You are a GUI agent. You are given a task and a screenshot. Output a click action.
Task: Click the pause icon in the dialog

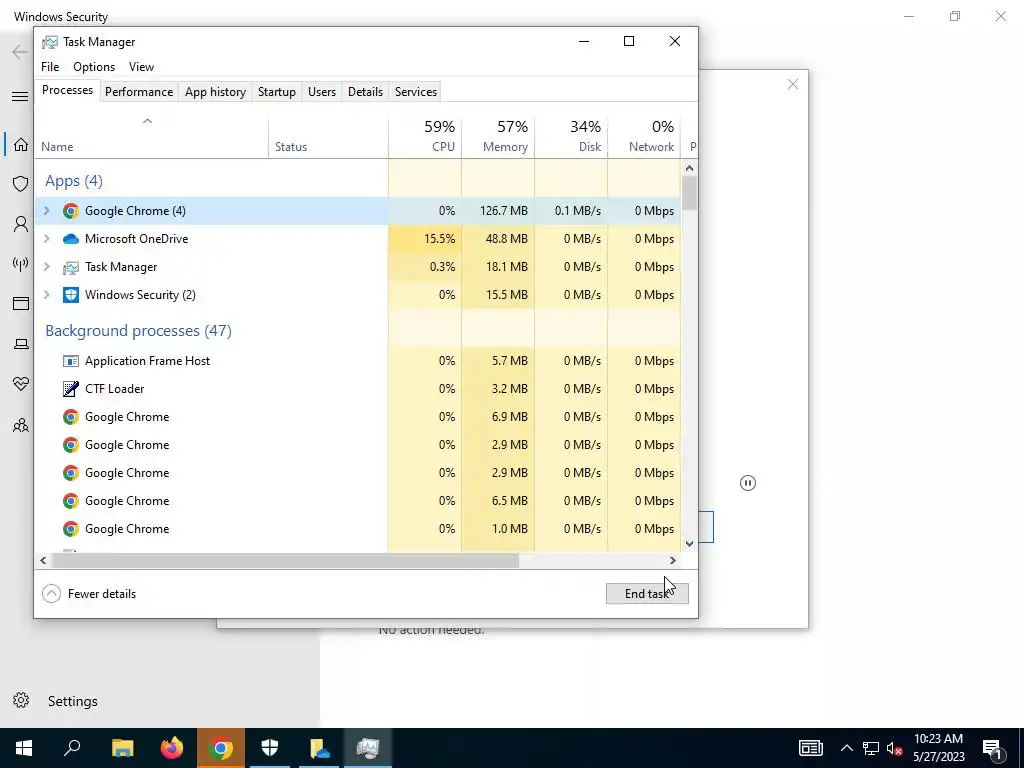click(748, 483)
